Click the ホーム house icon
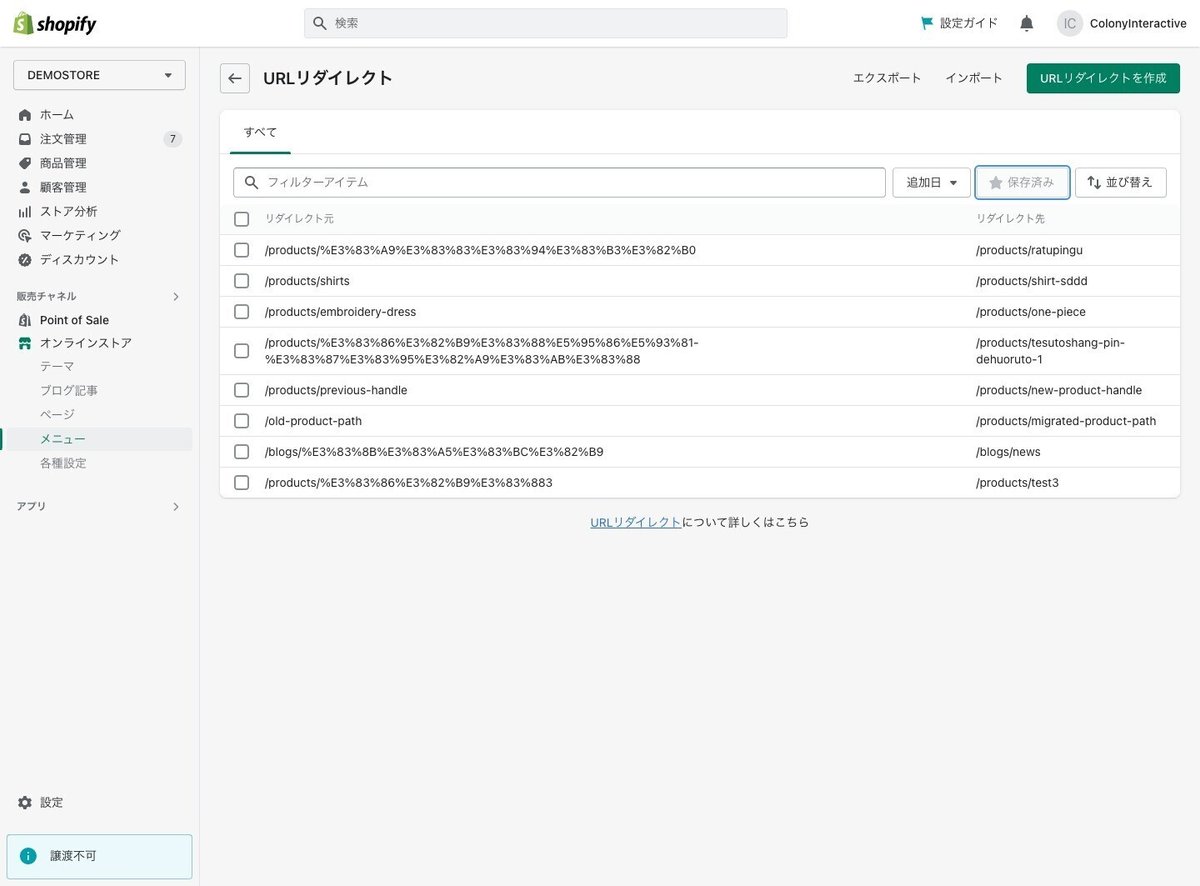The image size is (1200, 886). (25, 115)
